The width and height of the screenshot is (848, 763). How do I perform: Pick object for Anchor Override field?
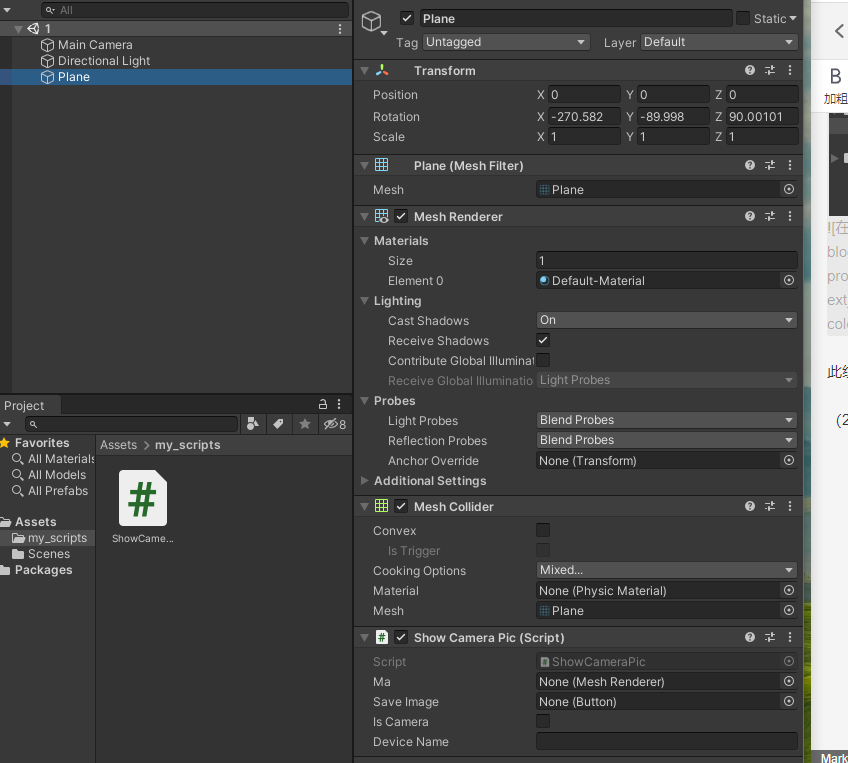point(789,460)
